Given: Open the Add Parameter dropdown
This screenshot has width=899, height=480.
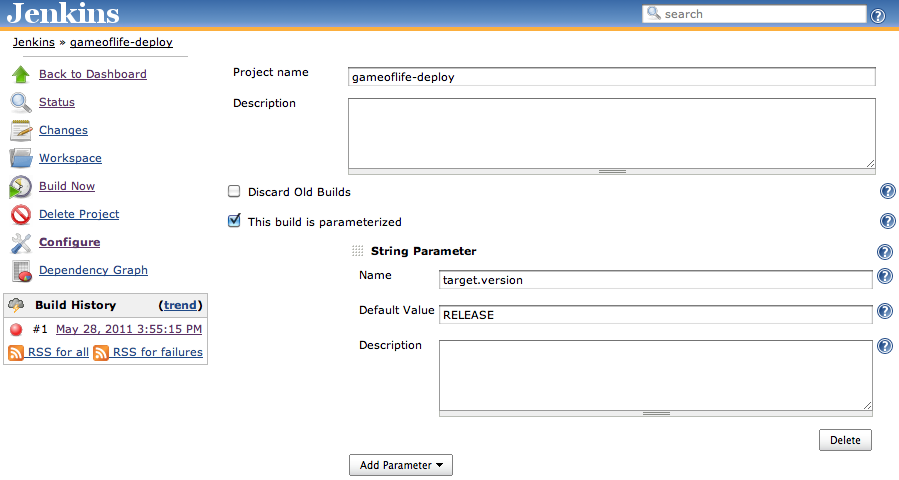Looking at the screenshot, I should (401, 465).
